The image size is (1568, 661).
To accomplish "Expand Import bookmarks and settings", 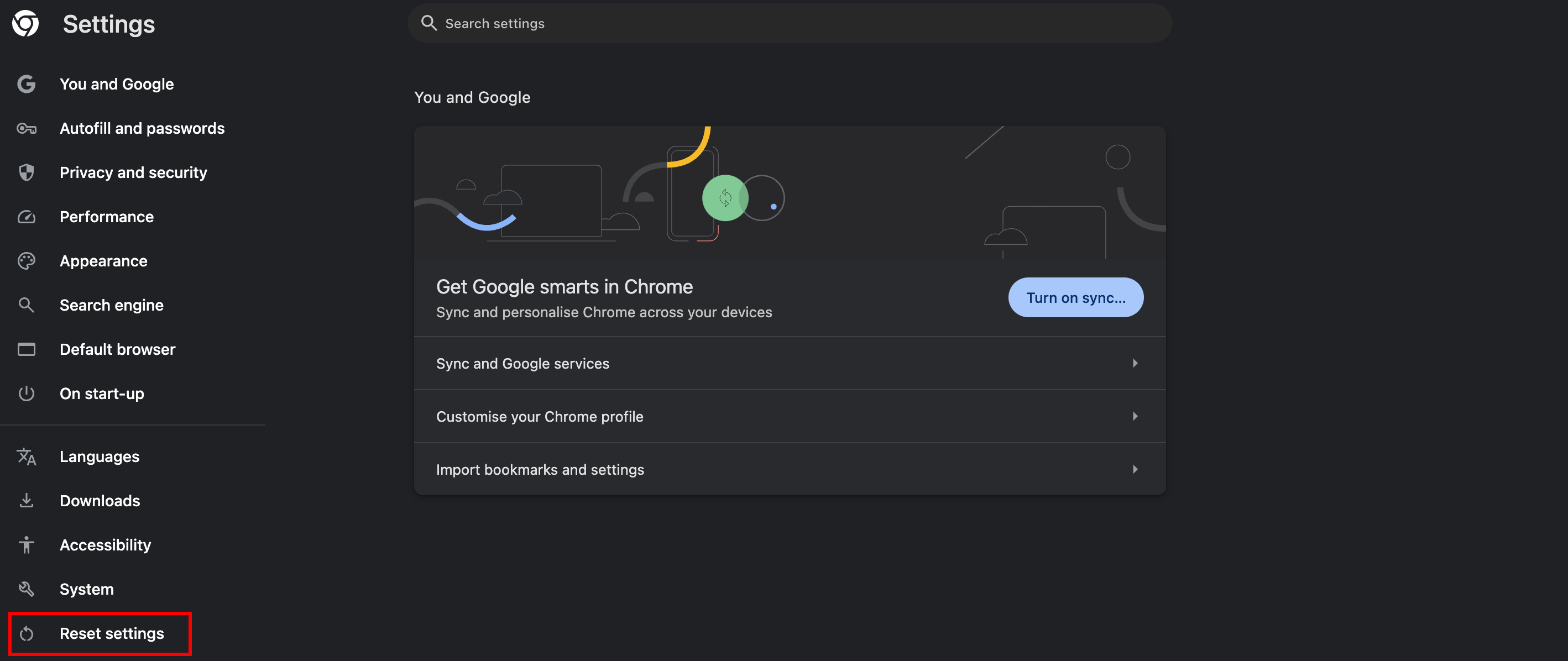I will (789, 469).
